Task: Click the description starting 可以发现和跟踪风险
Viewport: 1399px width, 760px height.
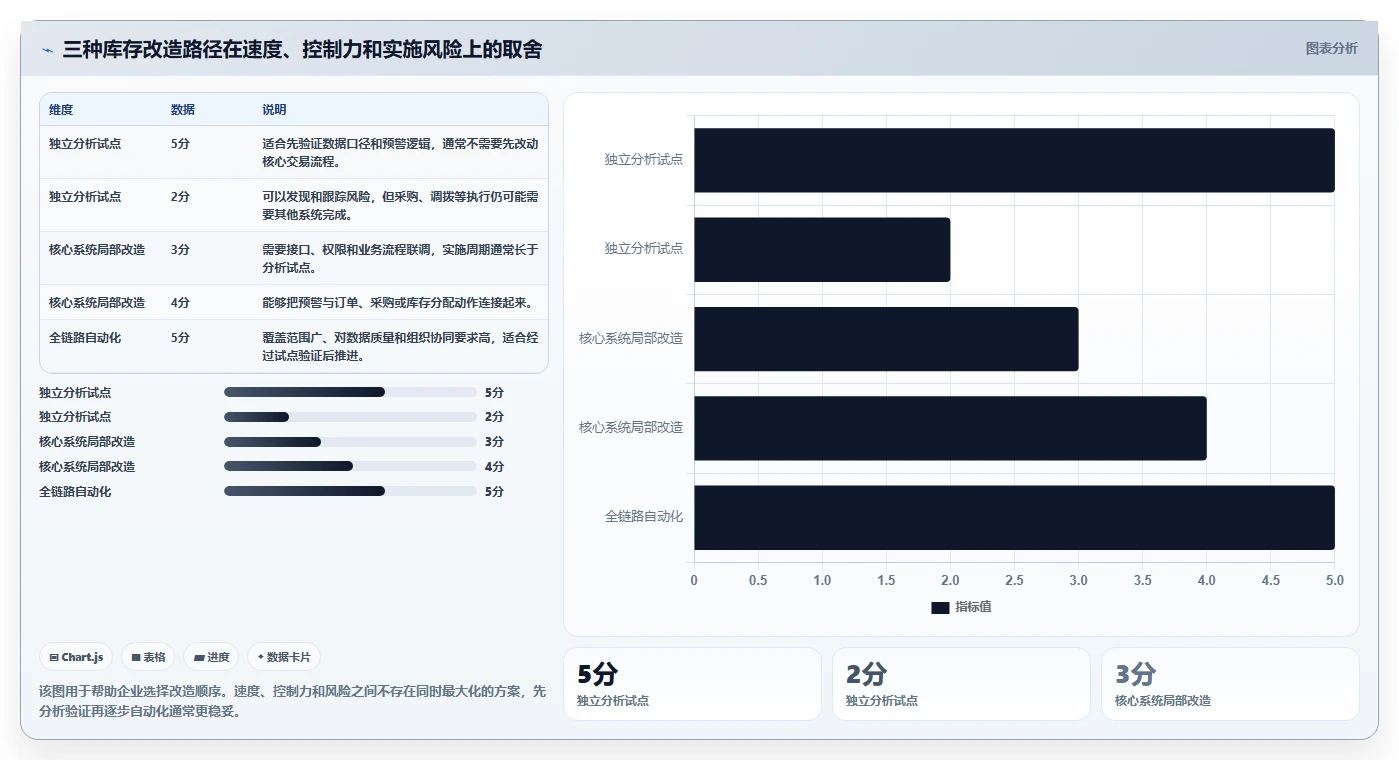Action: tap(400, 205)
